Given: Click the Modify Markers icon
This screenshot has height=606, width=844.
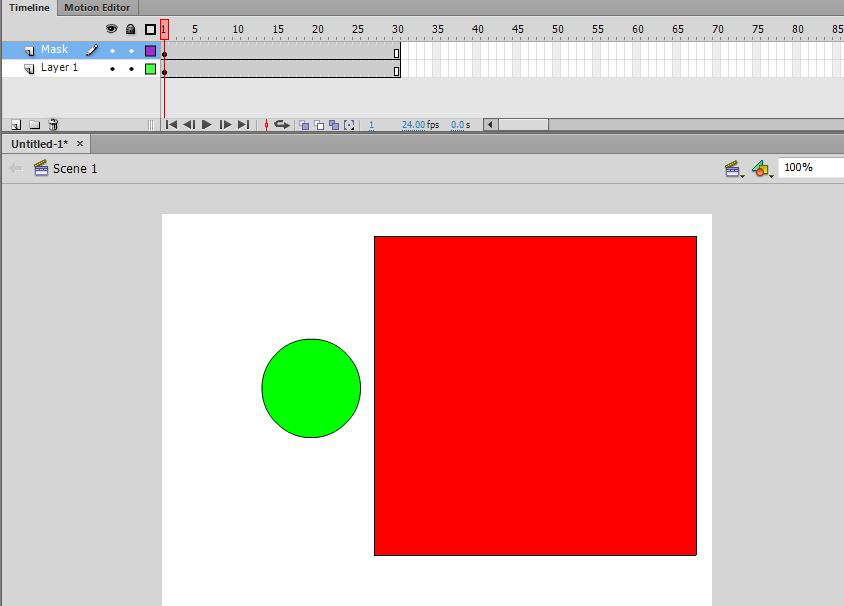Looking at the screenshot, I should click(x=349, y=125).
